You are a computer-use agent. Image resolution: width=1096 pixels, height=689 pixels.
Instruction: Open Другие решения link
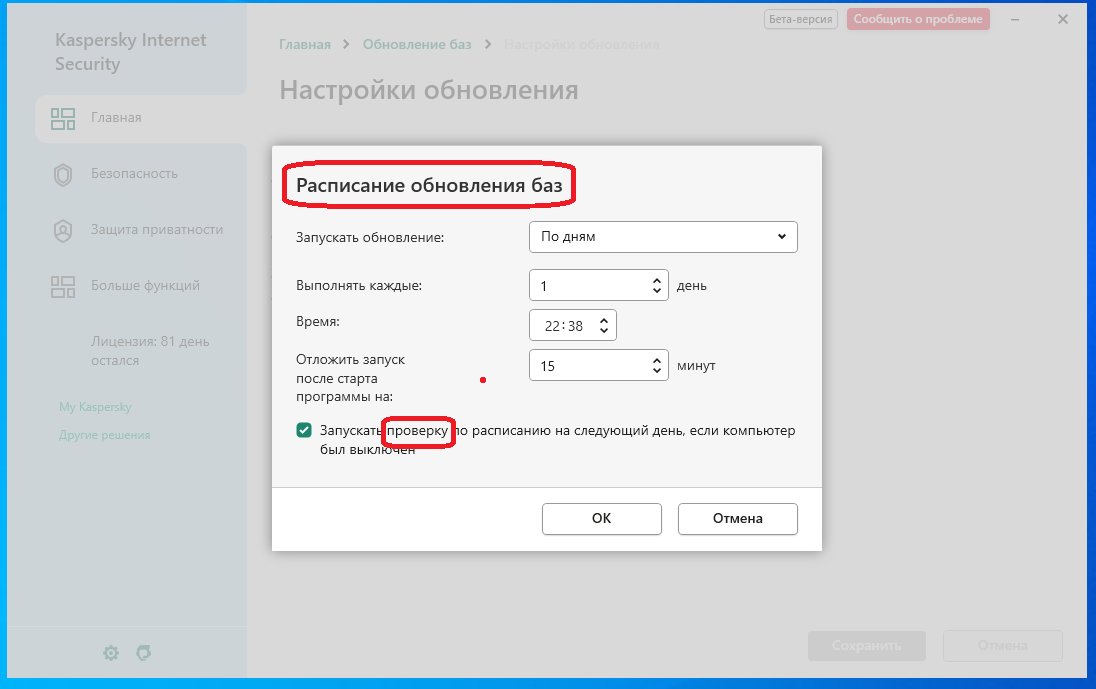[105, 435]
